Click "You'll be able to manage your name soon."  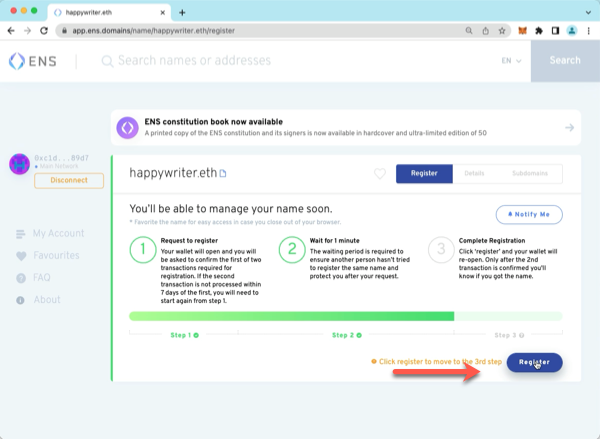coord(231,209)
